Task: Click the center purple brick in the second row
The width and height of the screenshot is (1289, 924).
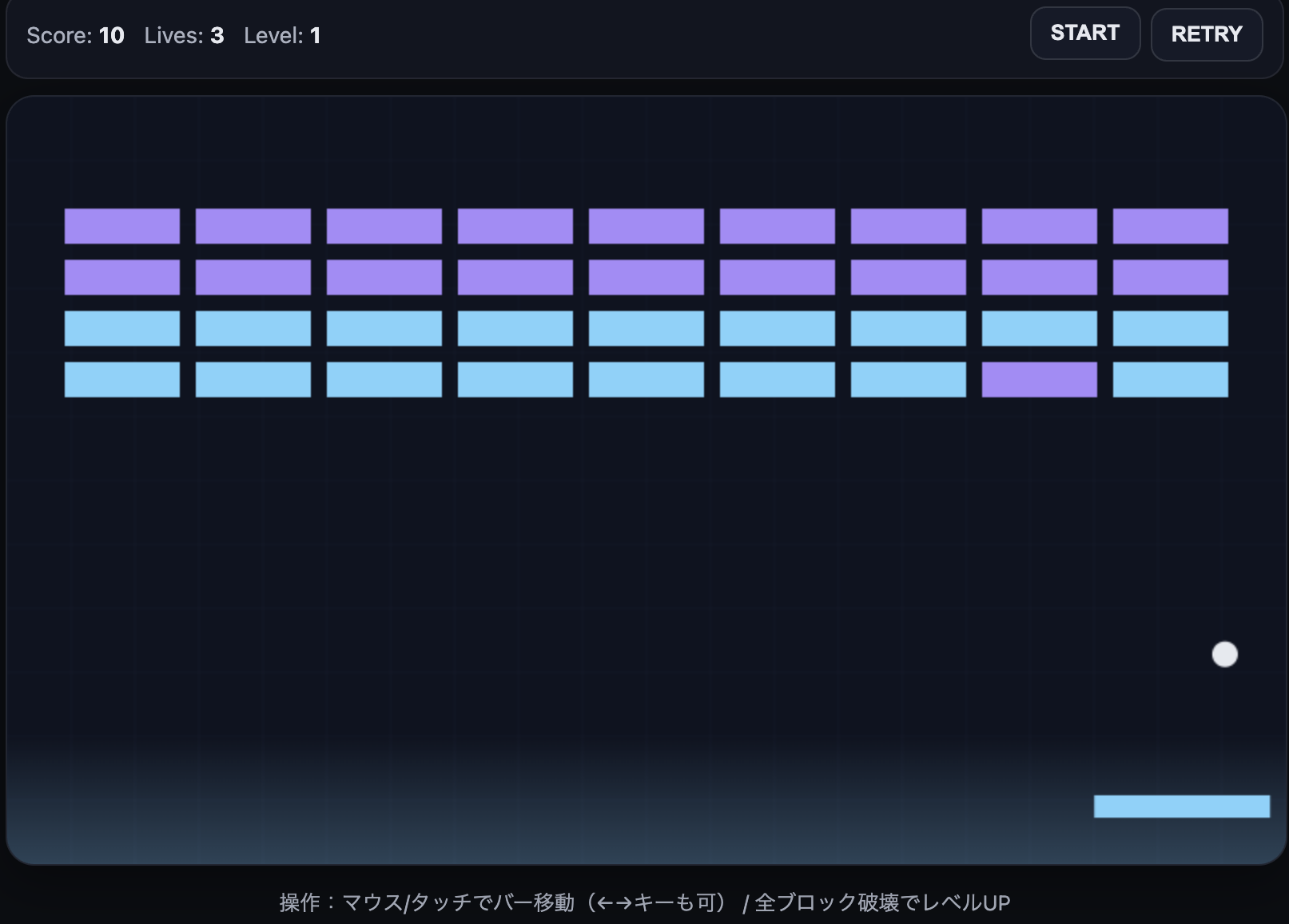Action: tap(646, 277)
